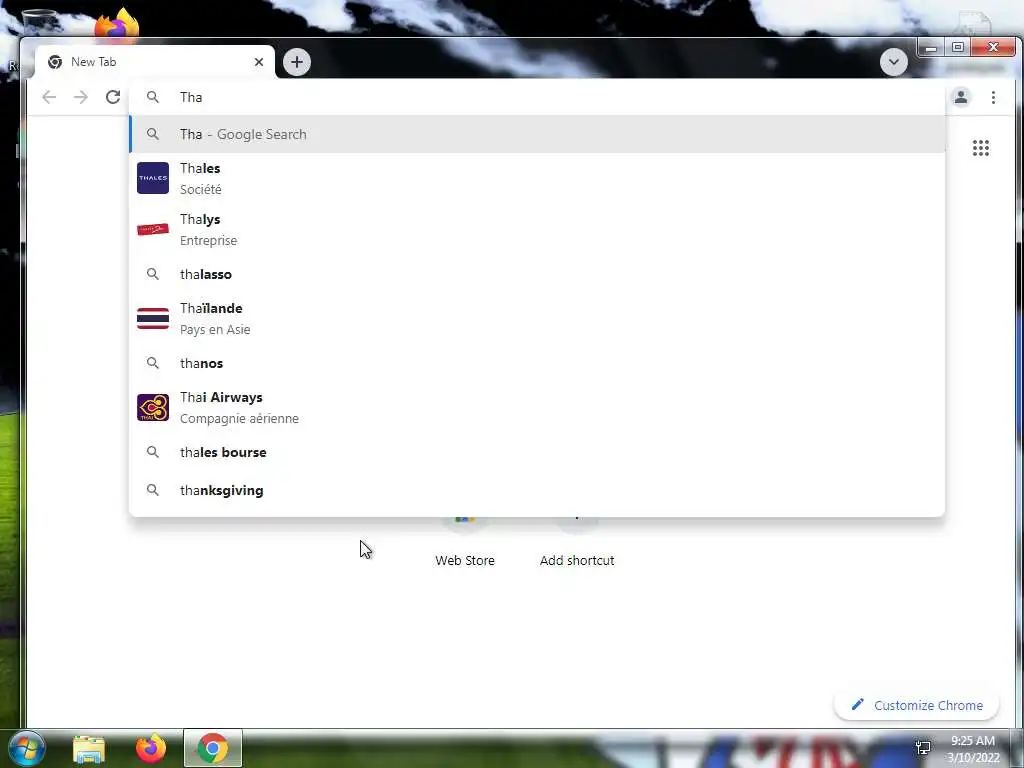
Task: Click the magnifier icon beside thales bourse
Action: pos(152,452)
